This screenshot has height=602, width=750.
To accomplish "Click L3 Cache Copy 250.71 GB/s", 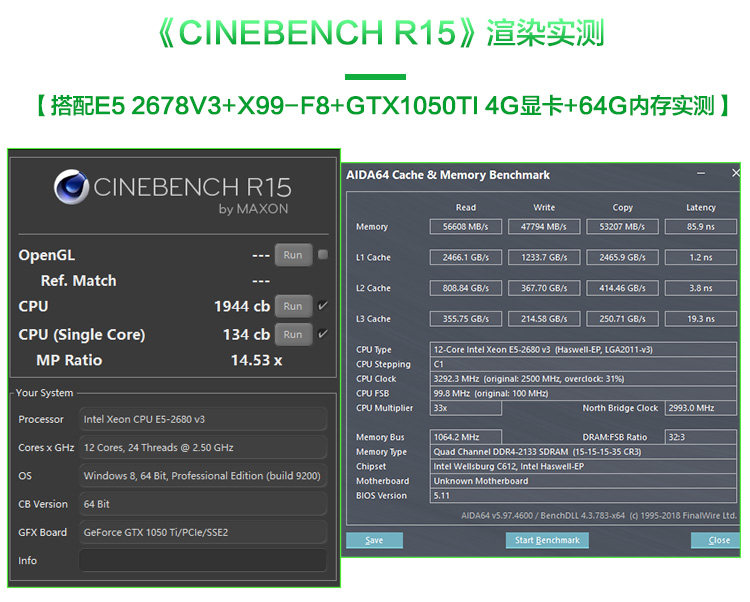I will 622,318.
